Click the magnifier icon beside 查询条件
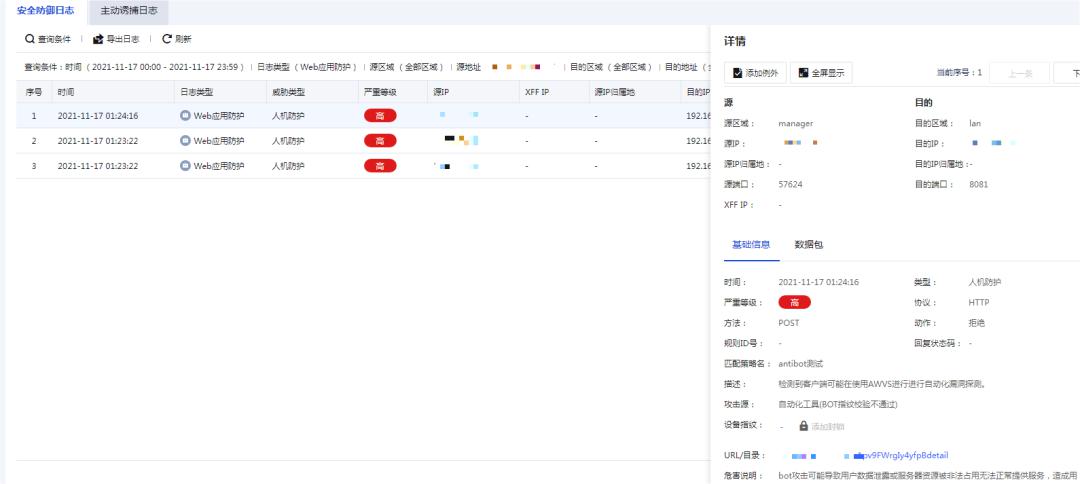 [31, 39]
